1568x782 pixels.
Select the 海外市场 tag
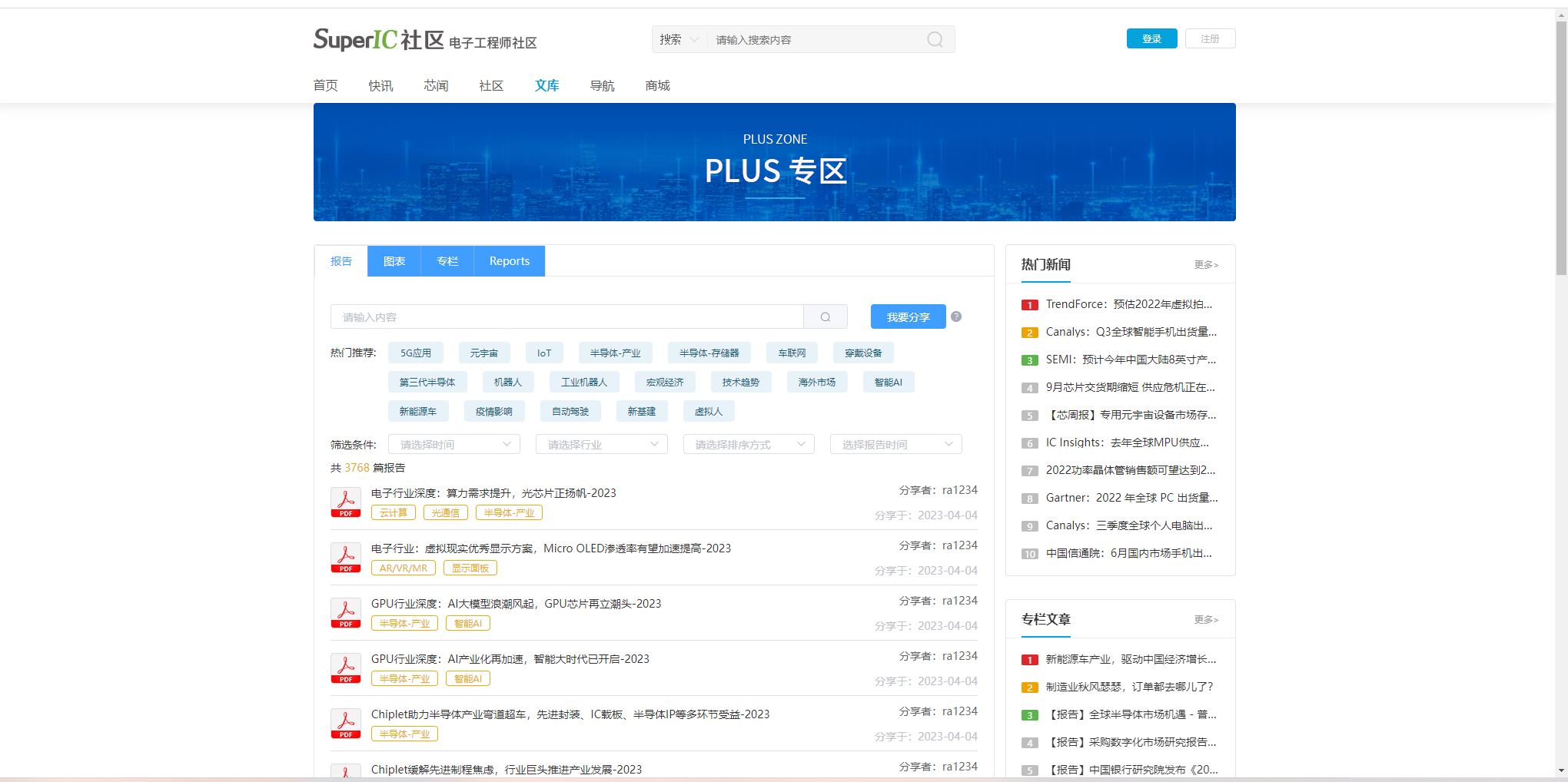click(x=817, y=382)
